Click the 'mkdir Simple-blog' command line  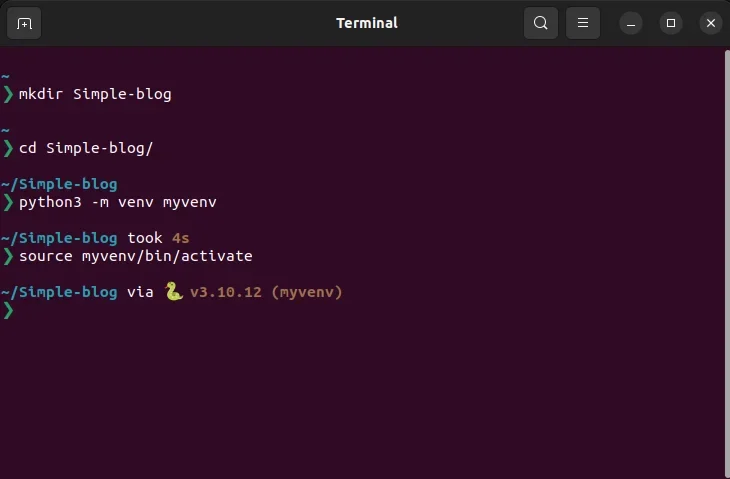tap(95, 94)
